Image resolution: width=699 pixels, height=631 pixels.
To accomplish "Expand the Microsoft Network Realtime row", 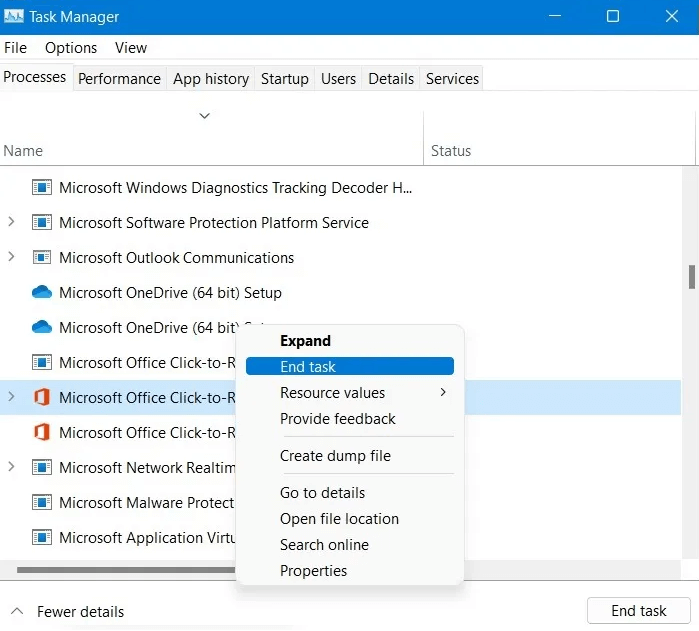I will [x=12, y=467].
